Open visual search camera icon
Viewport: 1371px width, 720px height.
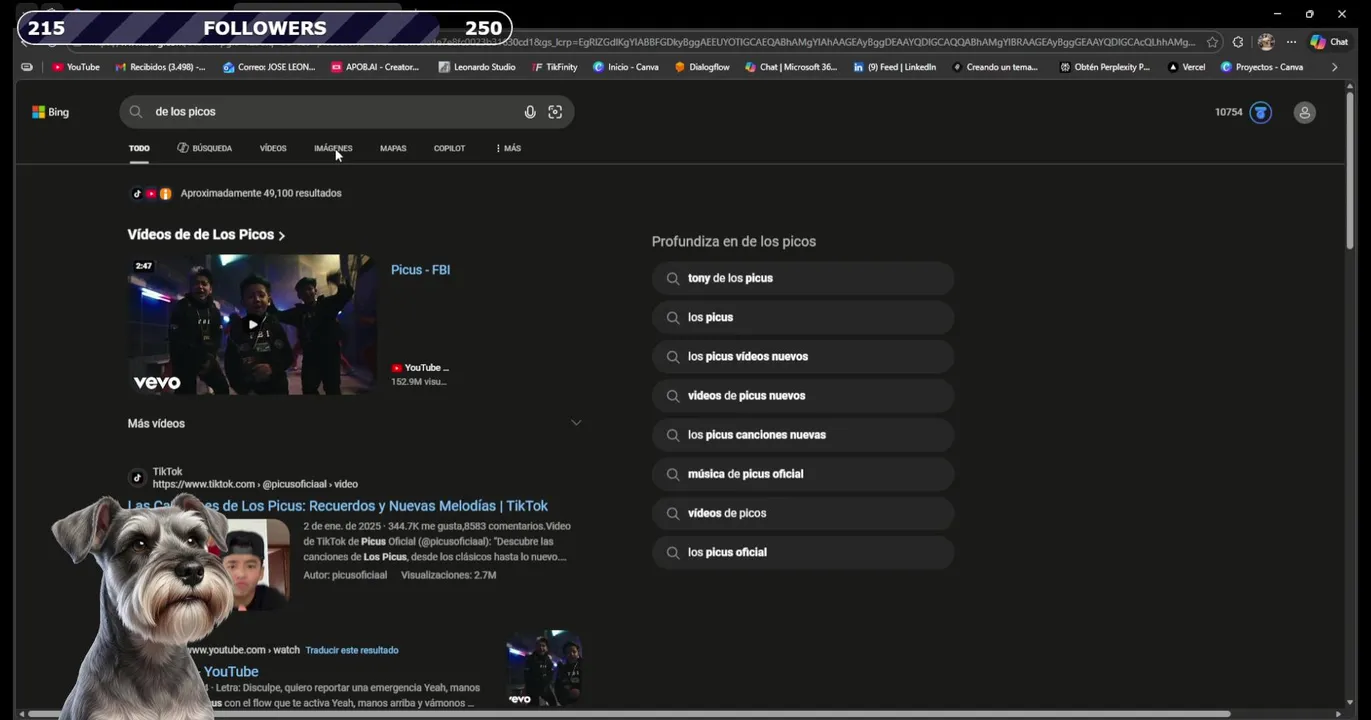tap(555, 112)
